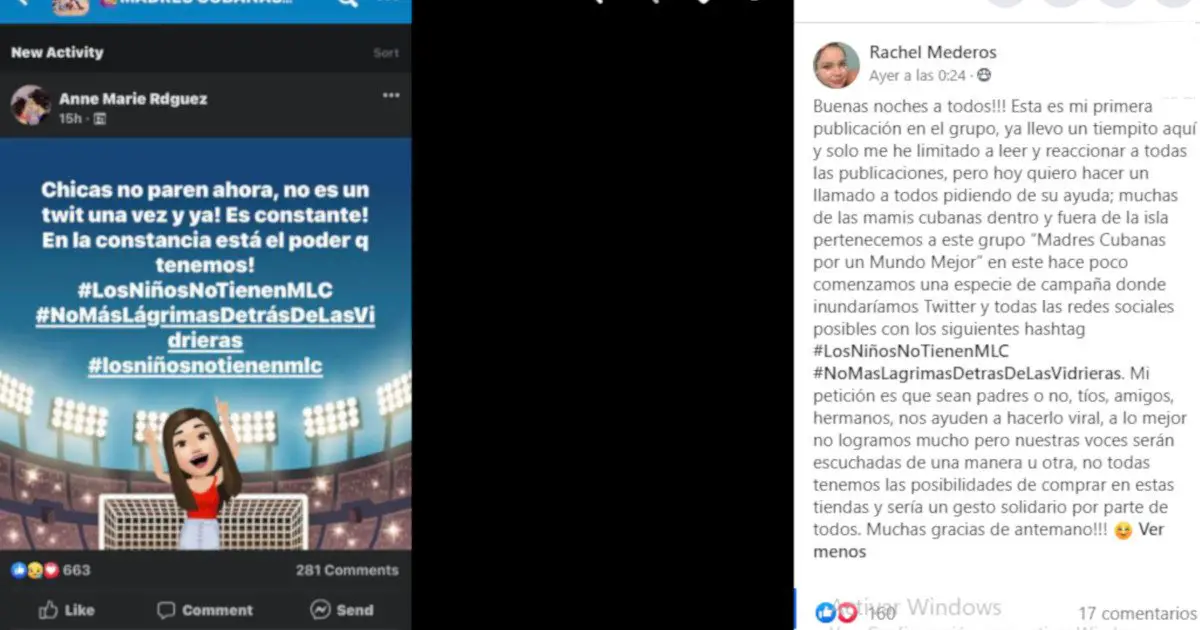The width and height of the screenshot is (1200, 630).
Task: Send the post via Messenger
Action: tap(342, 609)
